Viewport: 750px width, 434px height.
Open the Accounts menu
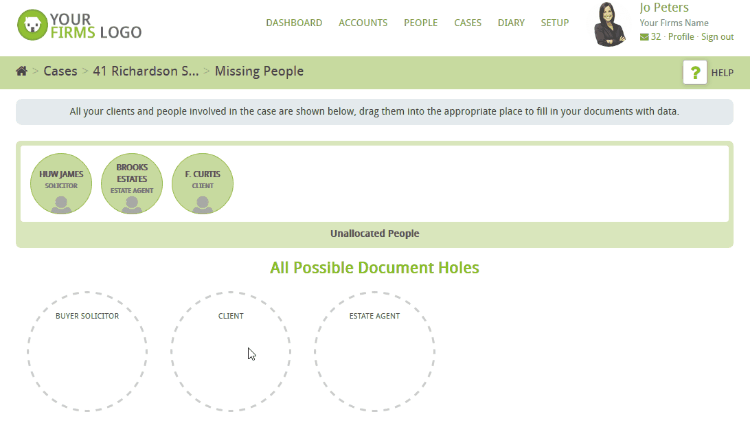tap(363, 23)
